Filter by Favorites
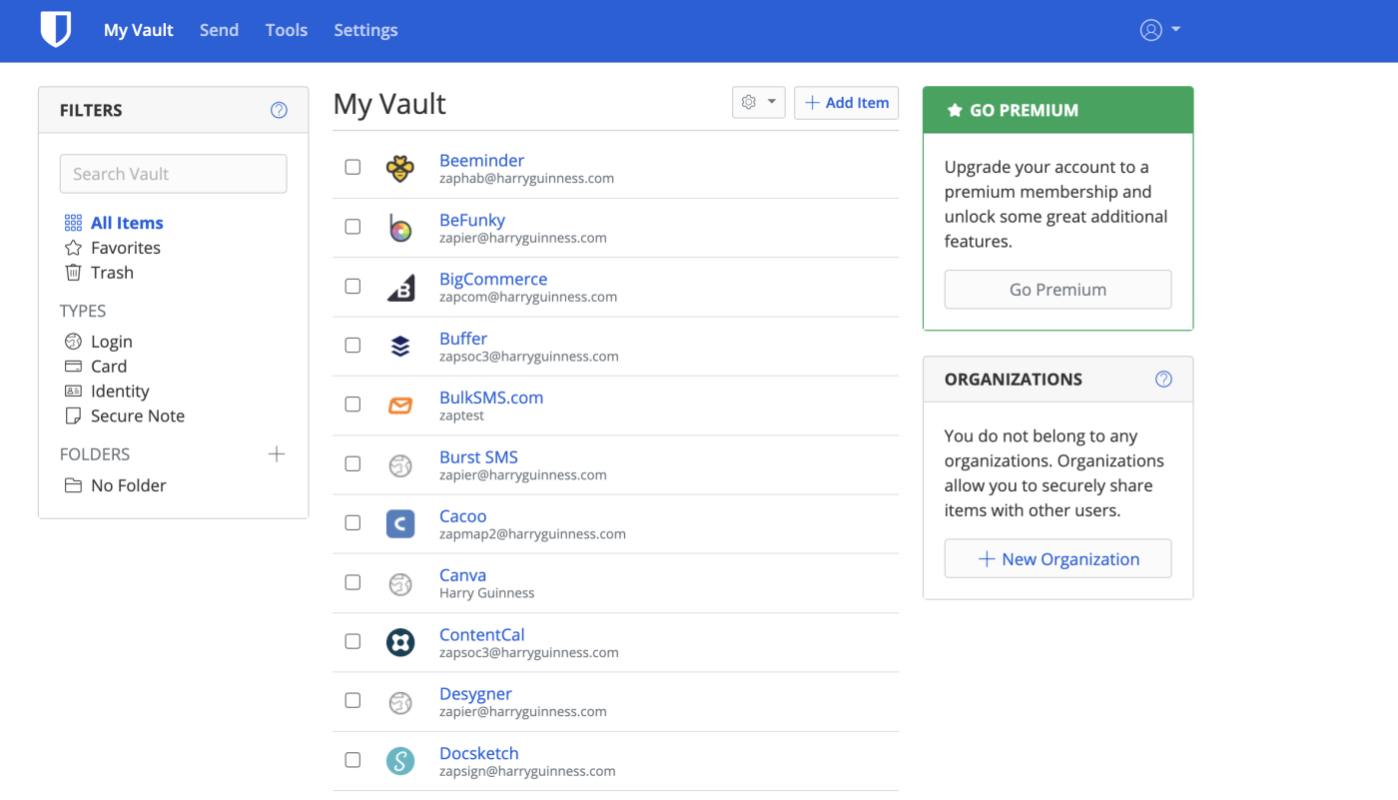1398x800 pixels. point(126,248)
